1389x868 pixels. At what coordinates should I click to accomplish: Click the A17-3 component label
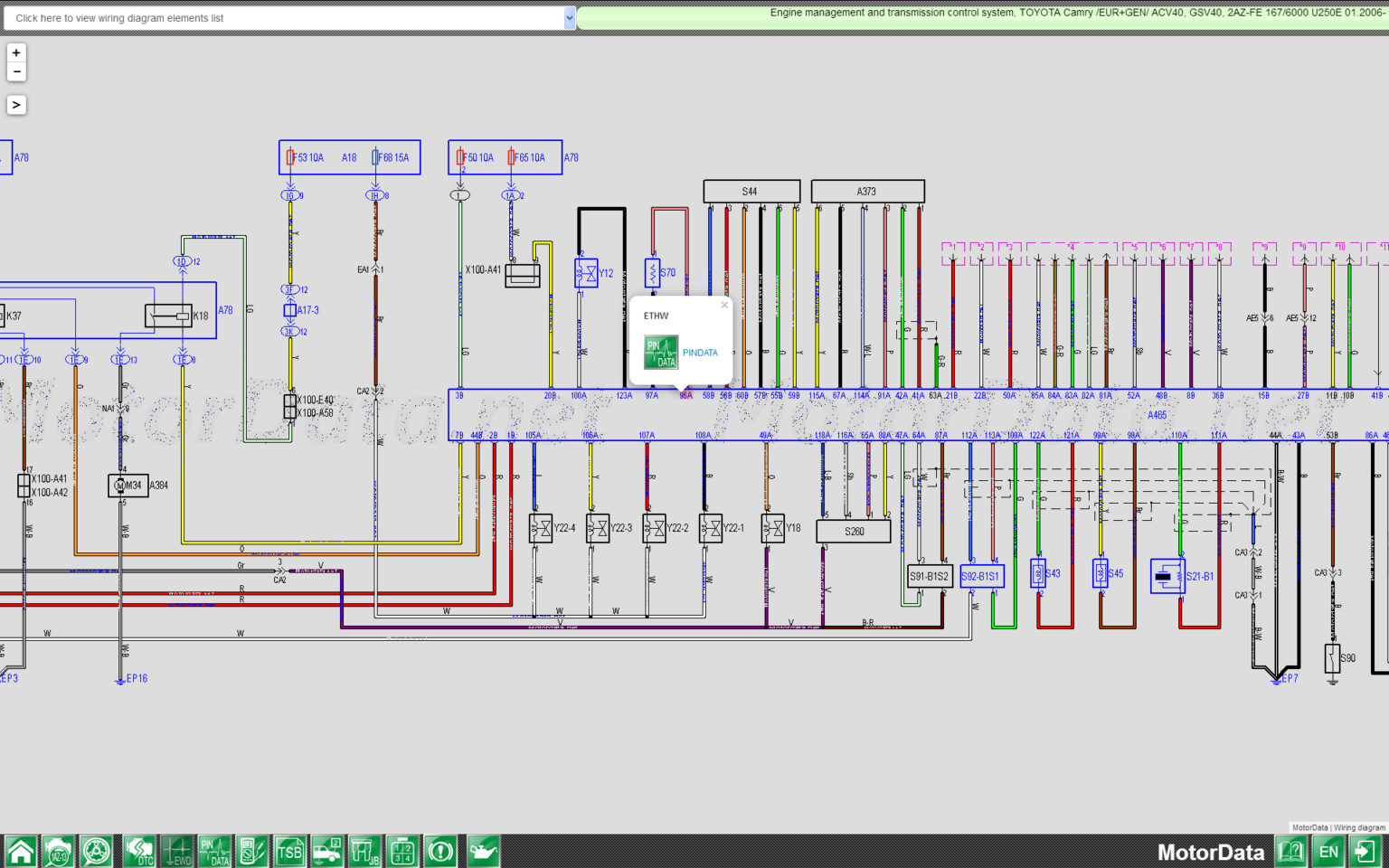coord(307,310)
